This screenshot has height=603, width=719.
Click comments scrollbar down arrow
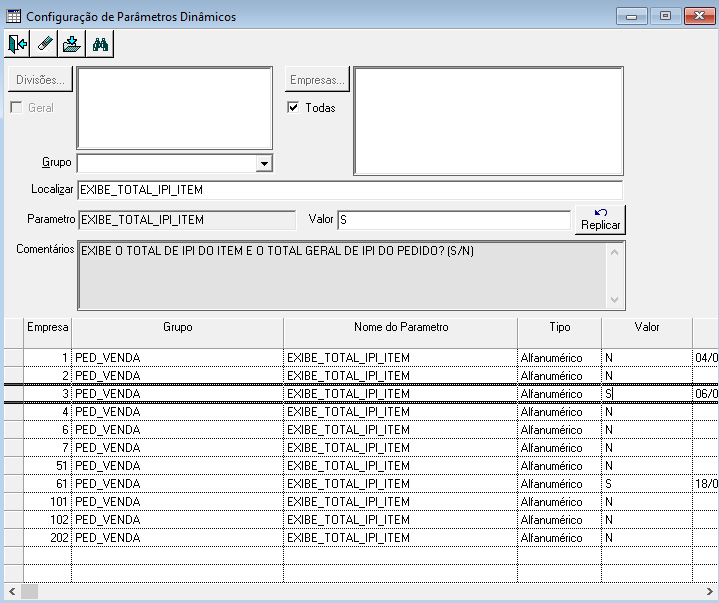614,299
